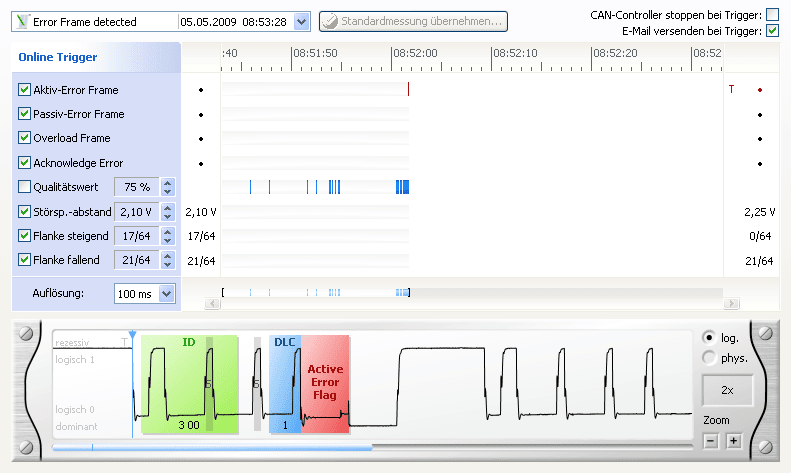Click the zoom in plus button
The width and height of the screenshot is (791, 473).
(x=732, y=441)
